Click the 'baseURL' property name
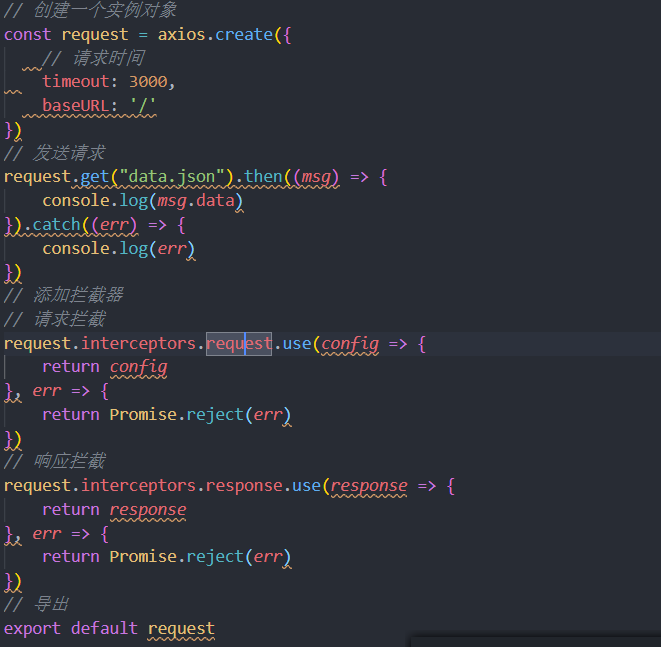661x647 pixels. [x=76, y=105]
